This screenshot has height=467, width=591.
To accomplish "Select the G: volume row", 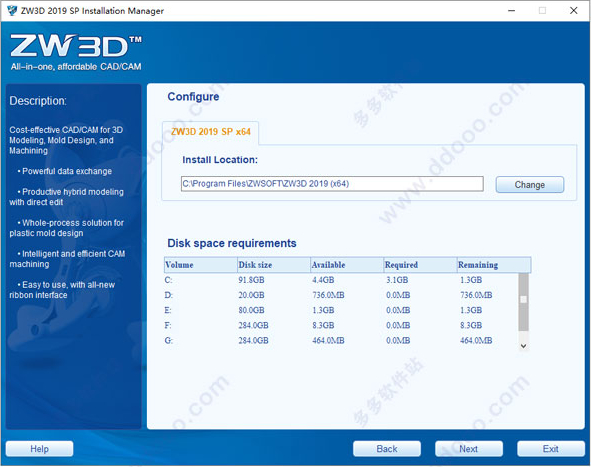I will click(x=341, y=340).
